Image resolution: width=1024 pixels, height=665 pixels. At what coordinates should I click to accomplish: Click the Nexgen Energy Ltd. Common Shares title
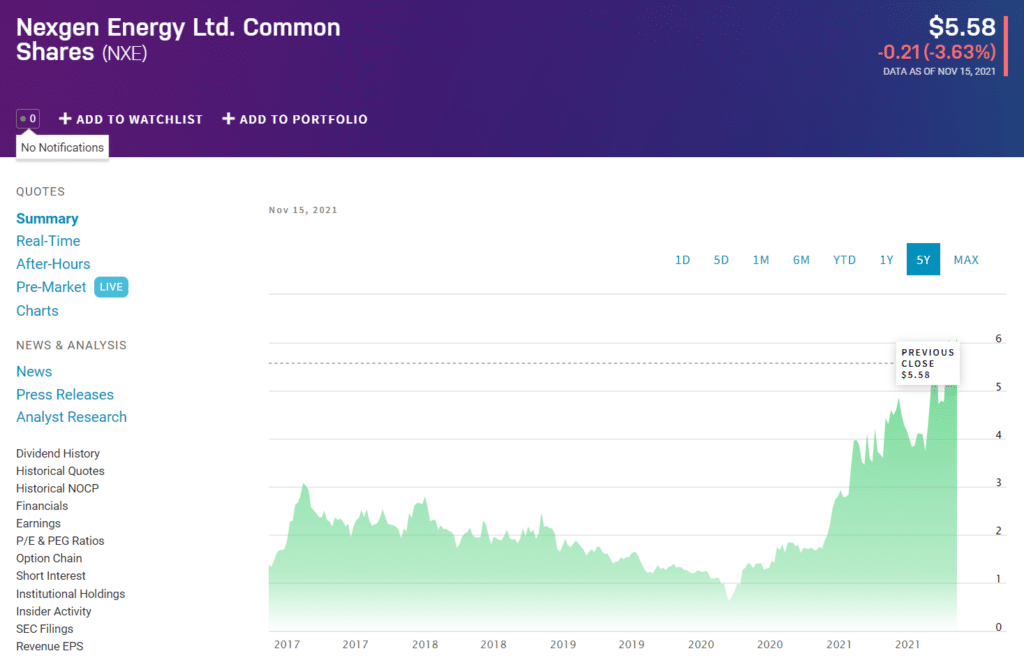(x=178, y=39)
